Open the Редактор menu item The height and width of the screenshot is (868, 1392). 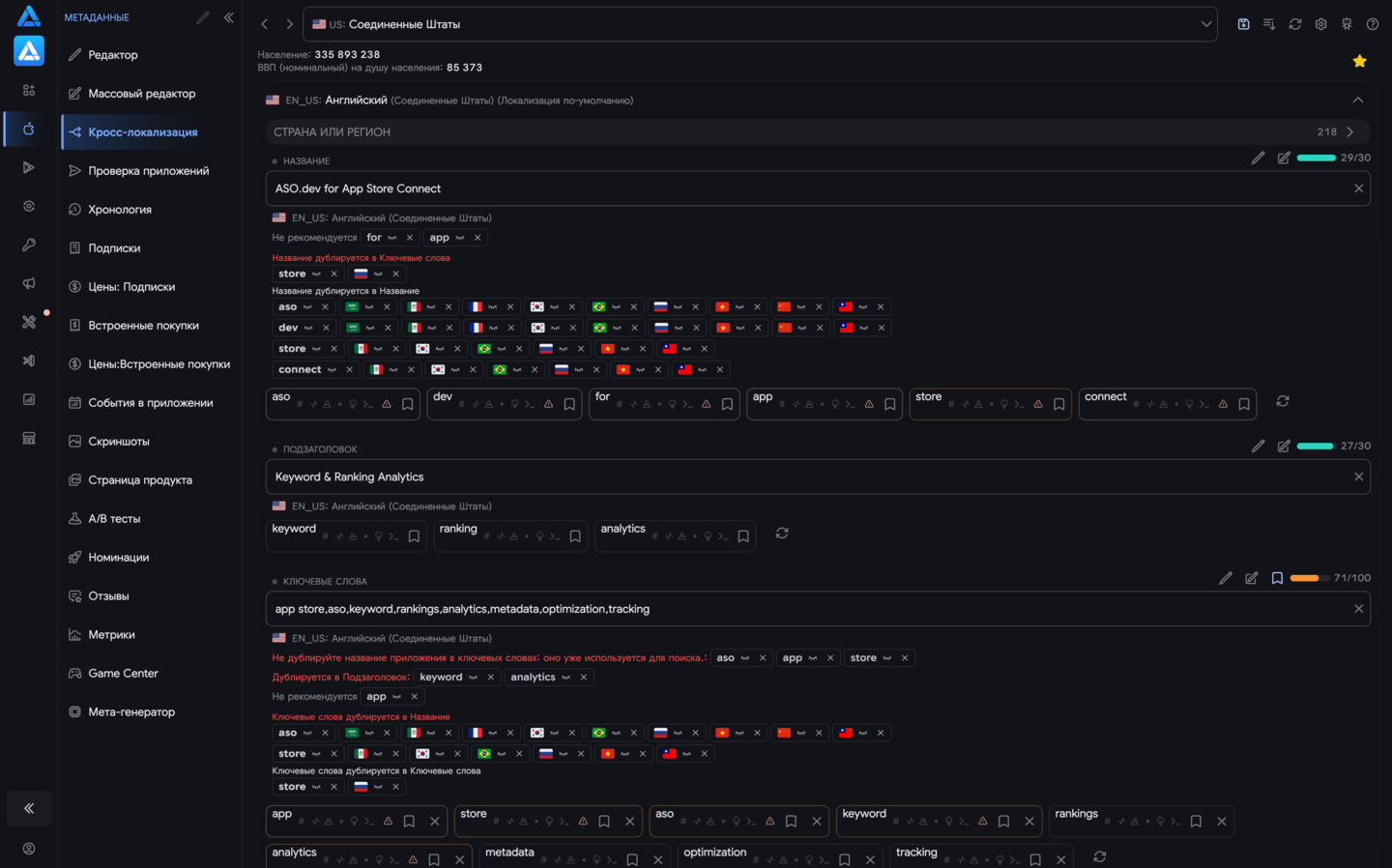(x=148, y=55)
